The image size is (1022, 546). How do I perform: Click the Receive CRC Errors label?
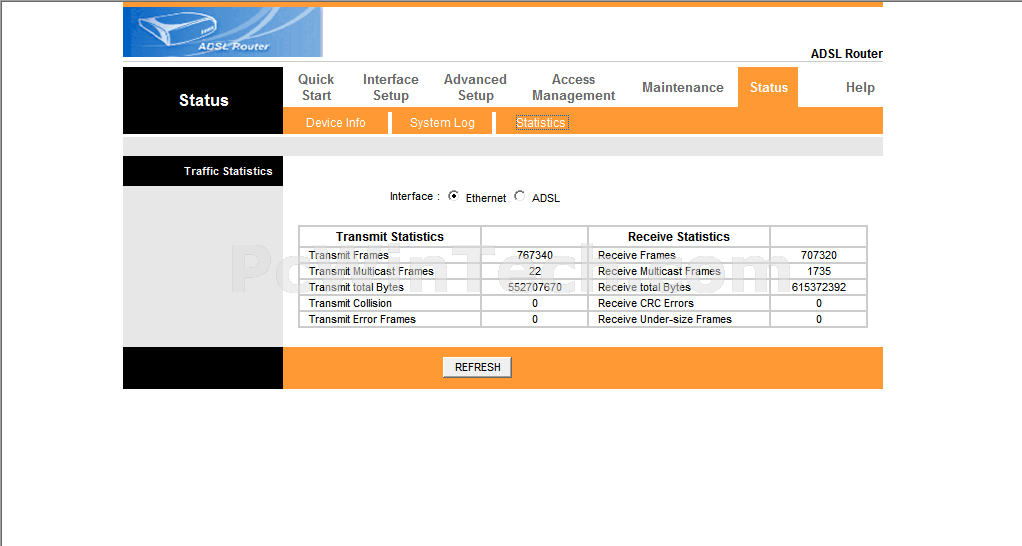(x=645, y=303)
